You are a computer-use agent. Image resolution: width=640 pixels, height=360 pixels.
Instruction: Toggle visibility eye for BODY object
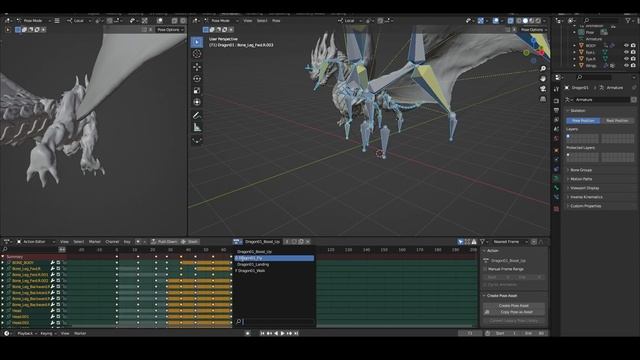pos(626,46)
